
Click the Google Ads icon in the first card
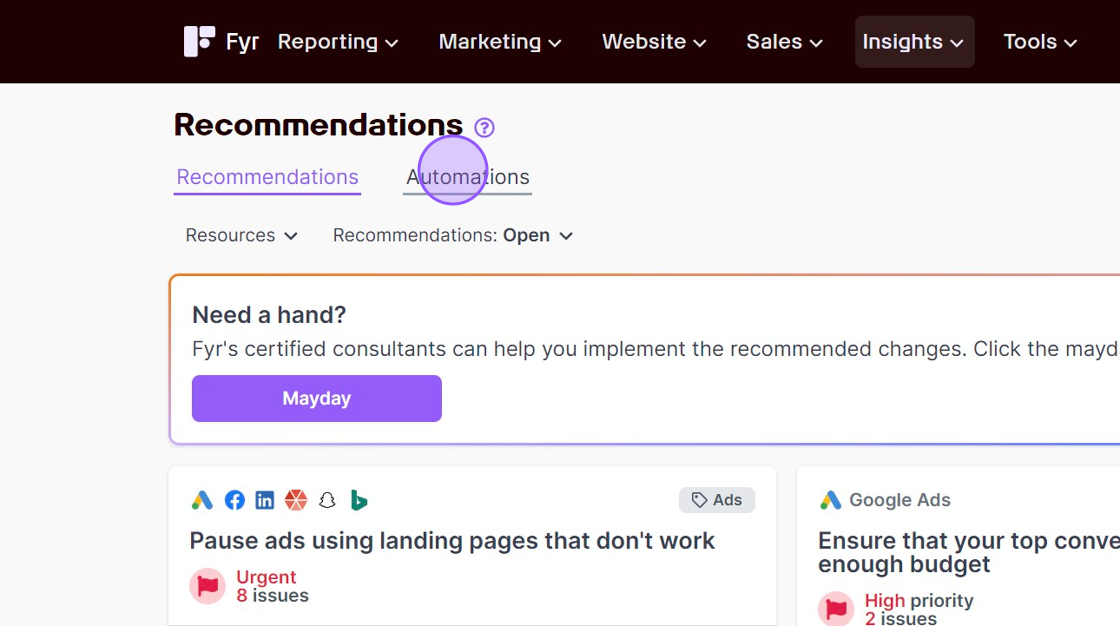pos(202,500)
